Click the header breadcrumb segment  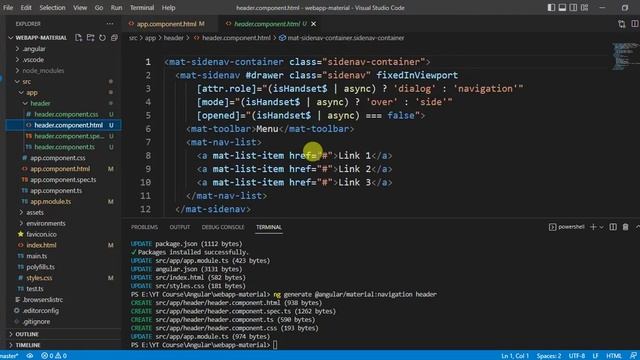pos(173,38)
